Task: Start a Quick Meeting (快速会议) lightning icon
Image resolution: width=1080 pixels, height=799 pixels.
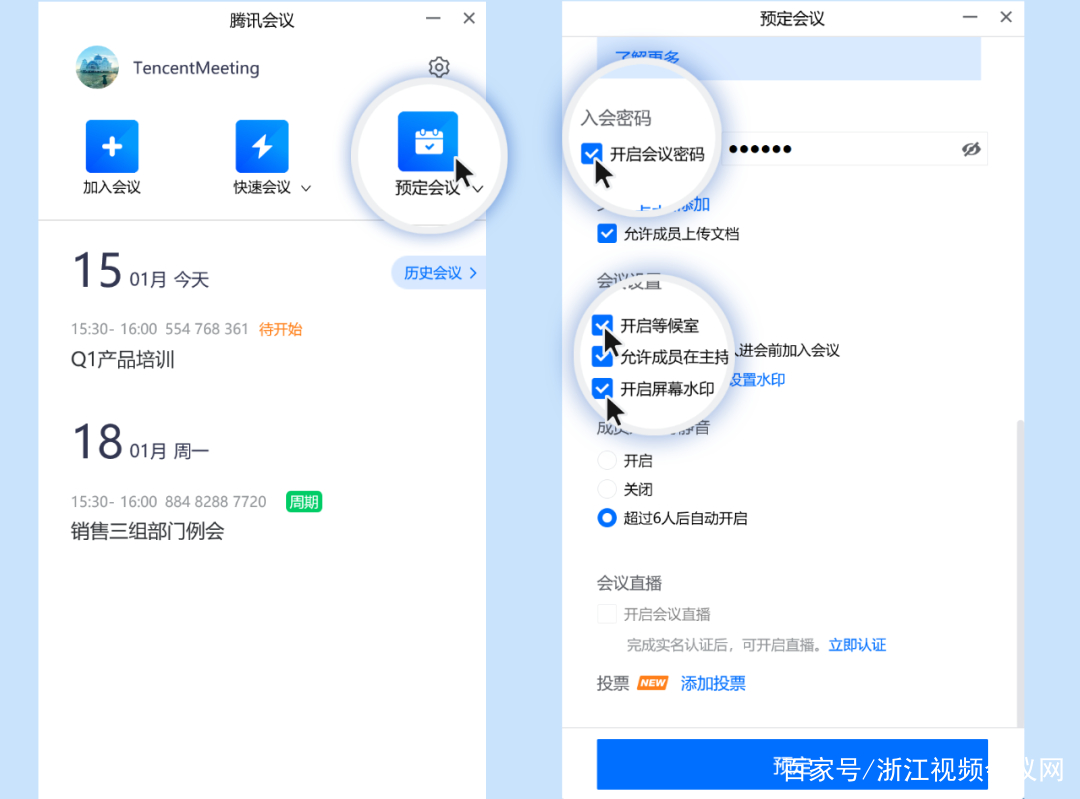Action: [x=262, y=146]
